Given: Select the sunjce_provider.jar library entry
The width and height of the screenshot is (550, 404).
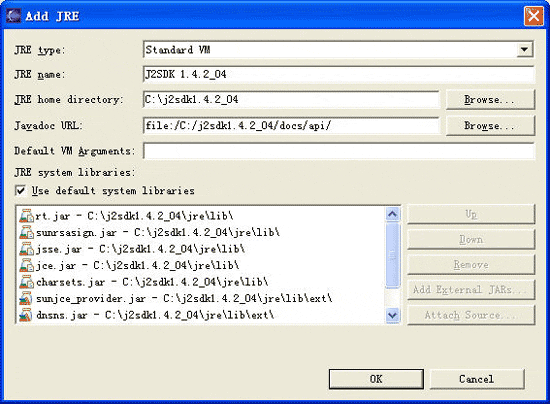Looking at the screenshot, I should pos(176,298).
